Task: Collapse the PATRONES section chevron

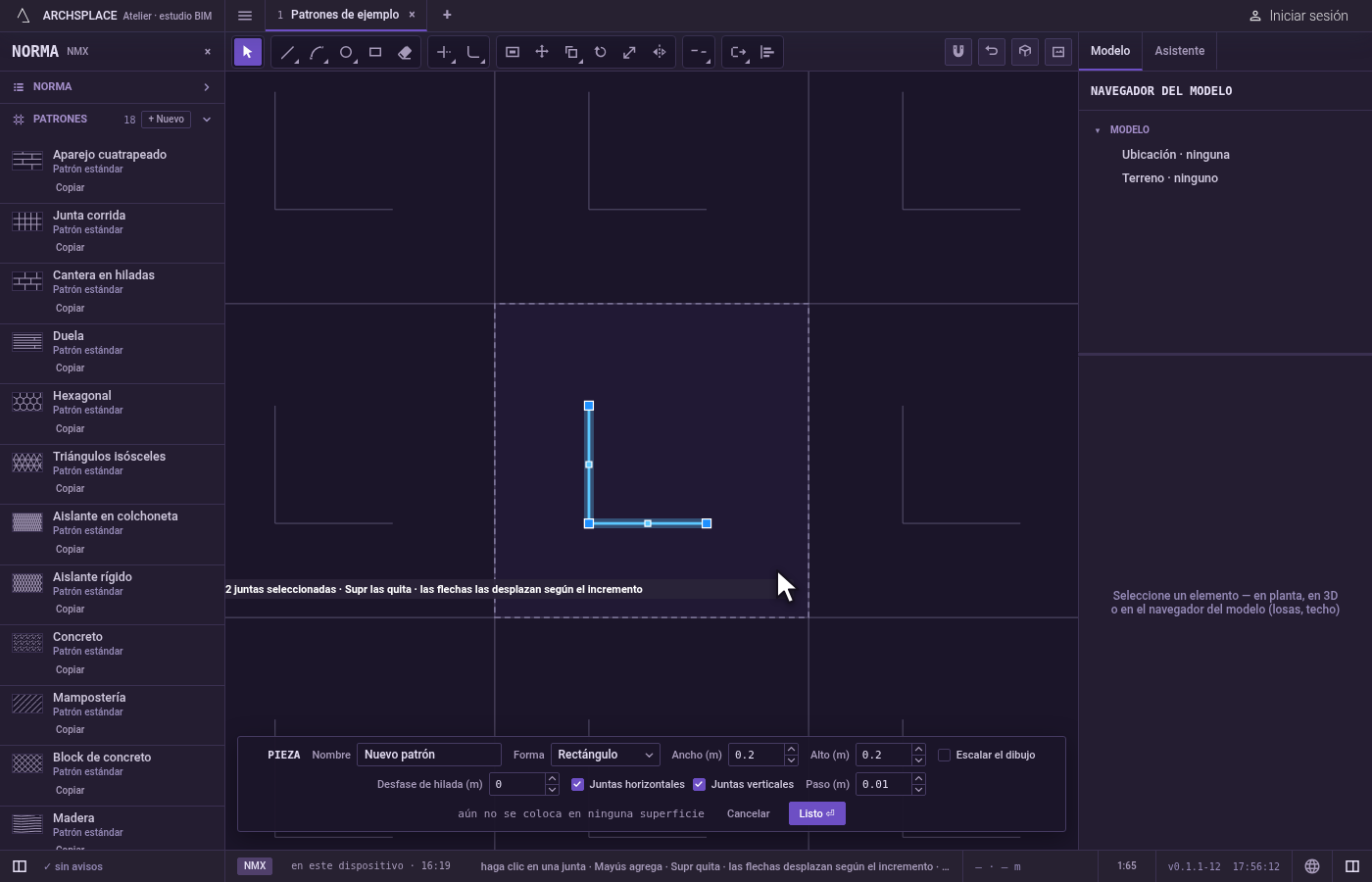Action: coord(207,120)
